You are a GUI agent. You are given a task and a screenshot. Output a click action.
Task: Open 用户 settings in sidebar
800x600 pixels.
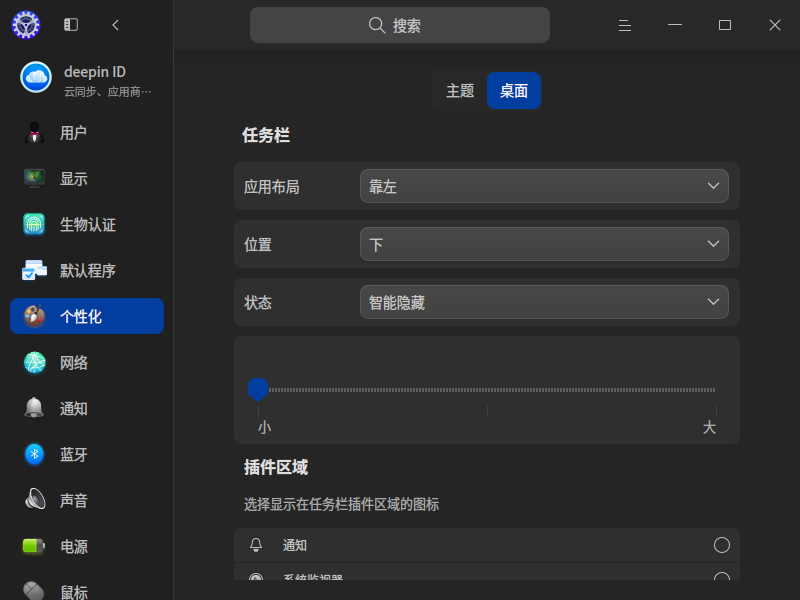(x=87, y=133)
